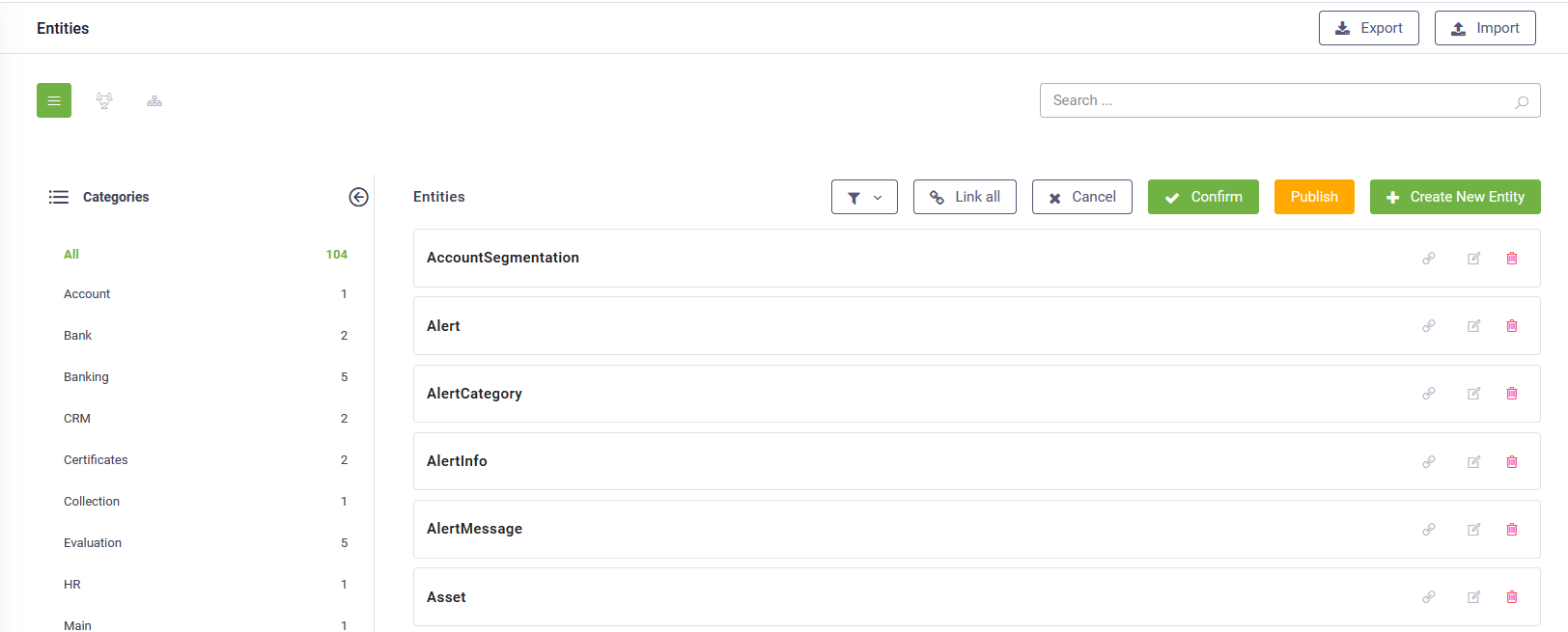
Task: Click the link icon for AccountSegmentation
Action: 1428,259
